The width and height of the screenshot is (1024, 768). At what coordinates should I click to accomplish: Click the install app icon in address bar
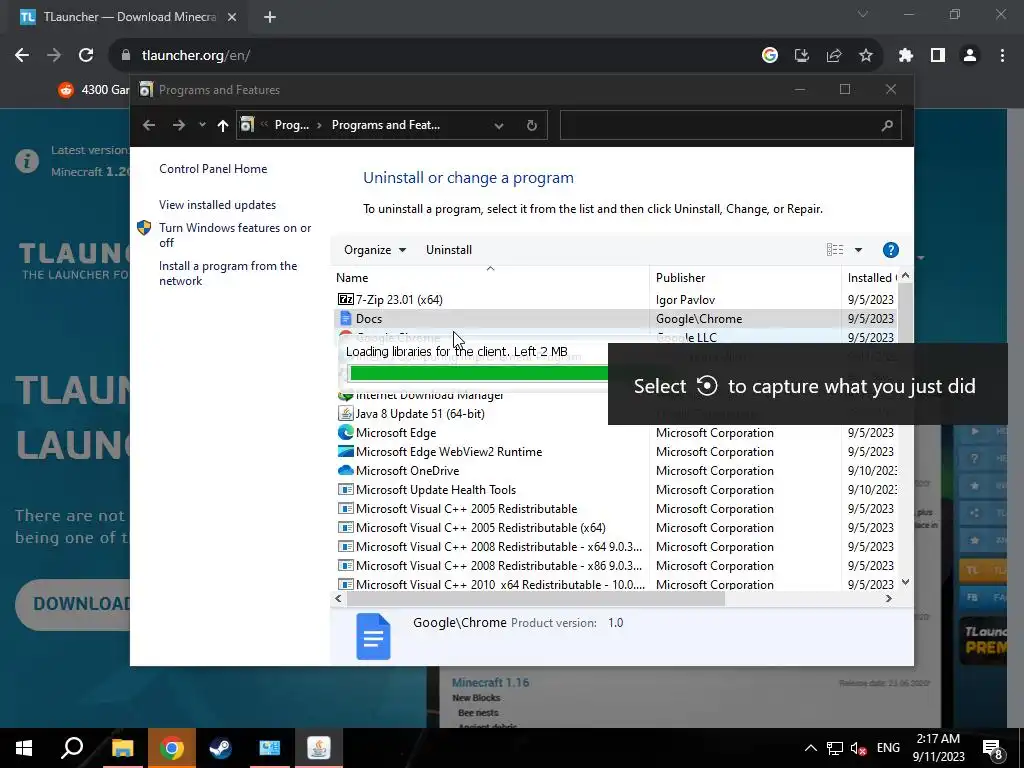[x=802, y=56]
